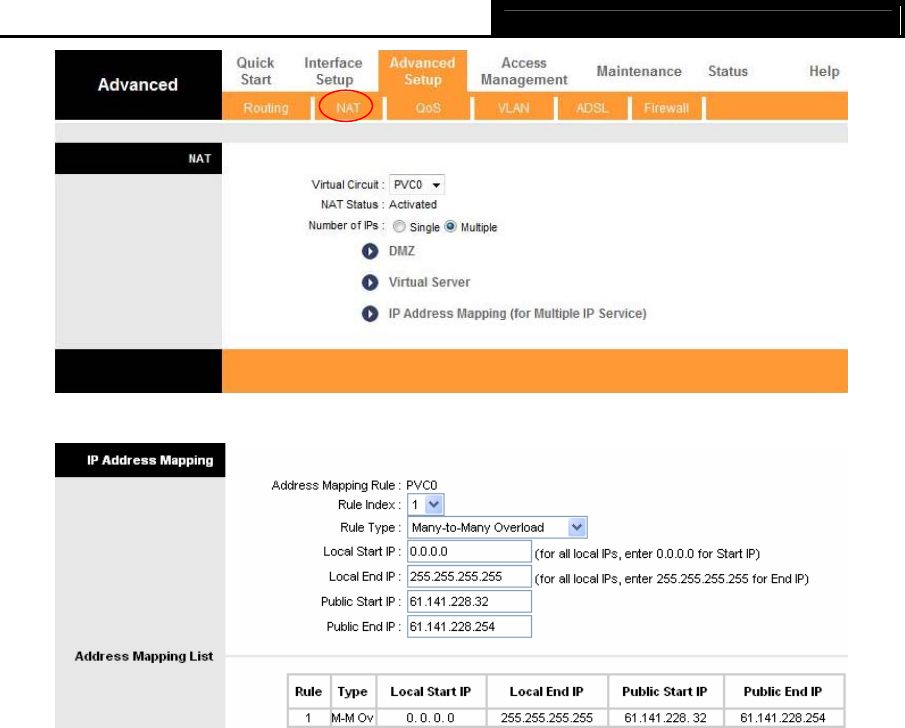
Task: Open the Maintenance tab
Action: click(639, 71)
